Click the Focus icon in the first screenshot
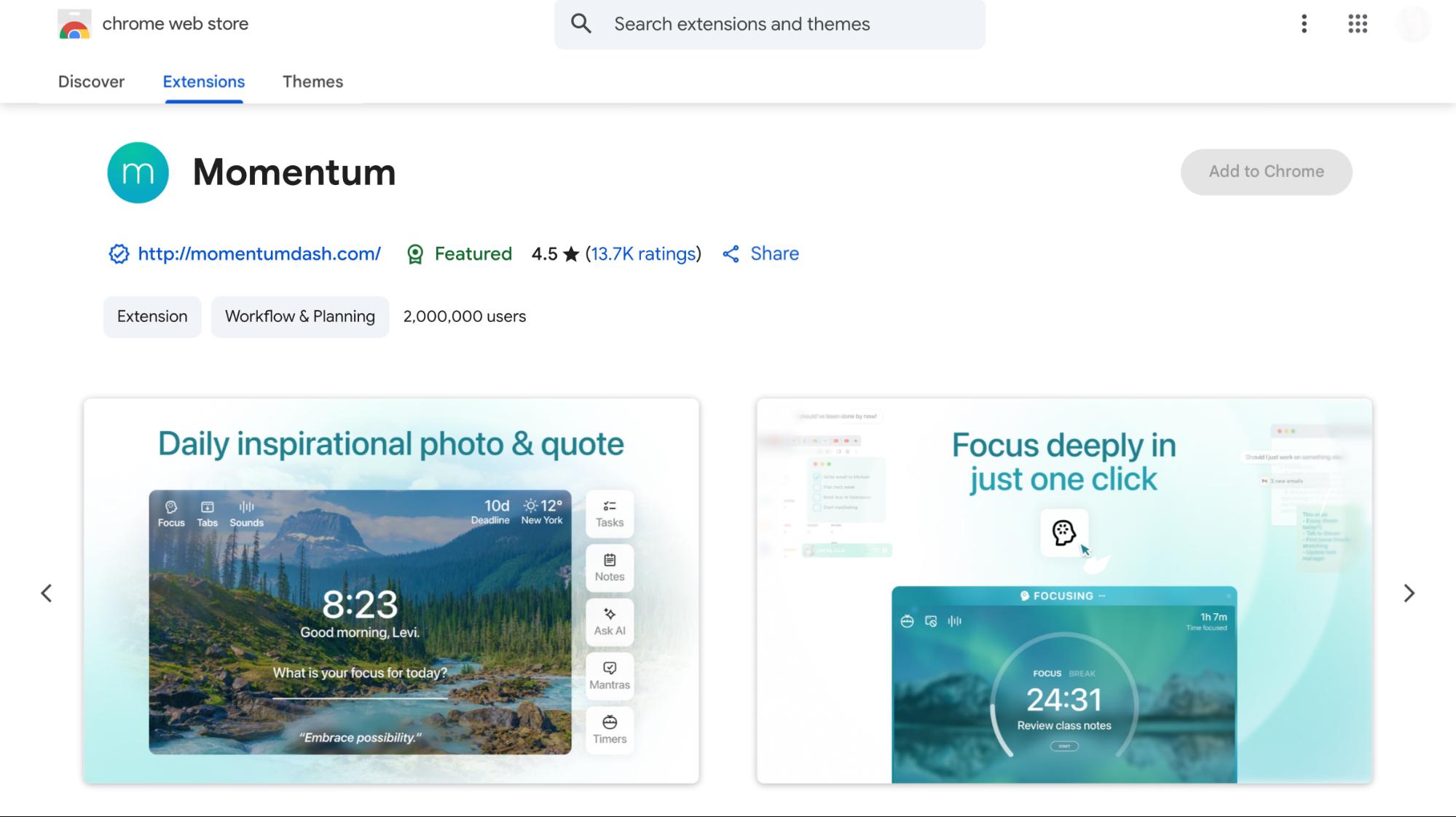This screenshot has width=1456, height=817. [x=171, y=507]
